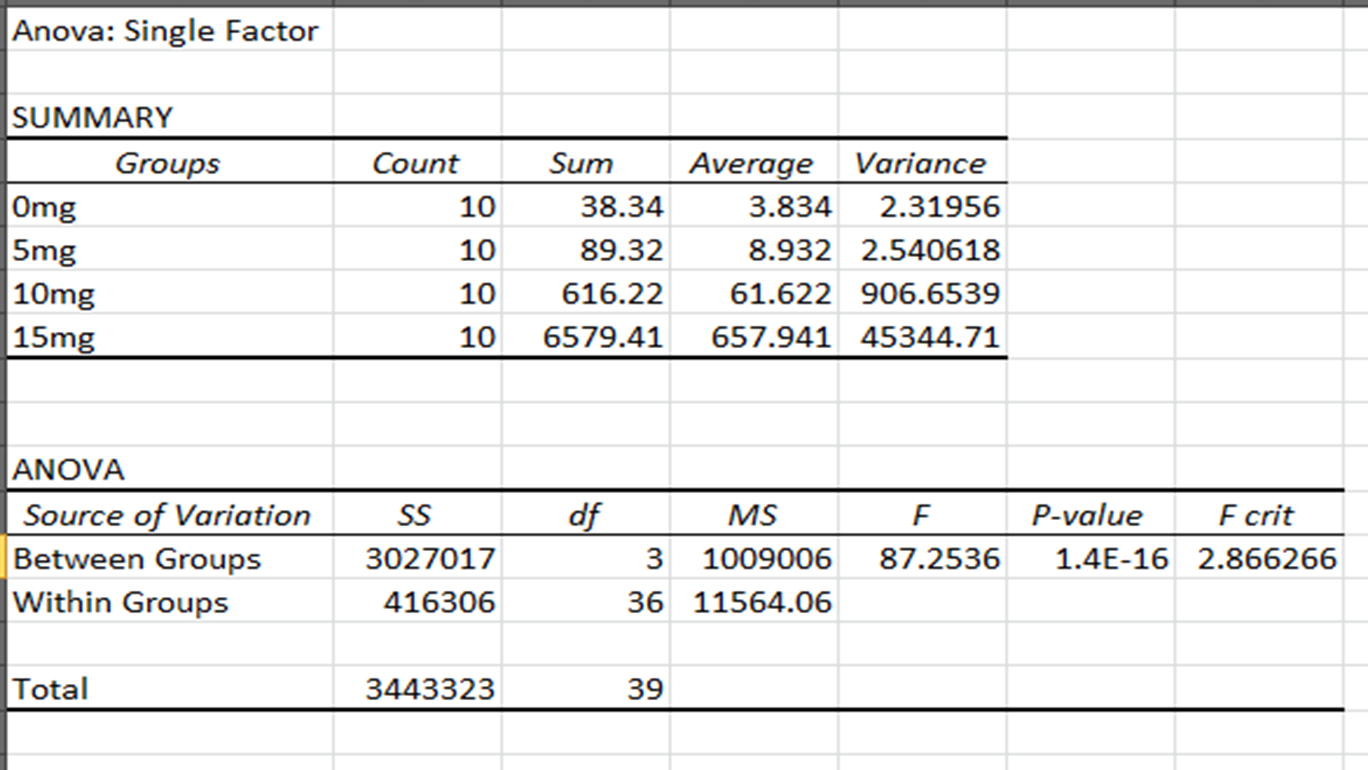Select the Groups column header cell
This screenshot has height=770, width=1368.
click(x=167, y=163)
